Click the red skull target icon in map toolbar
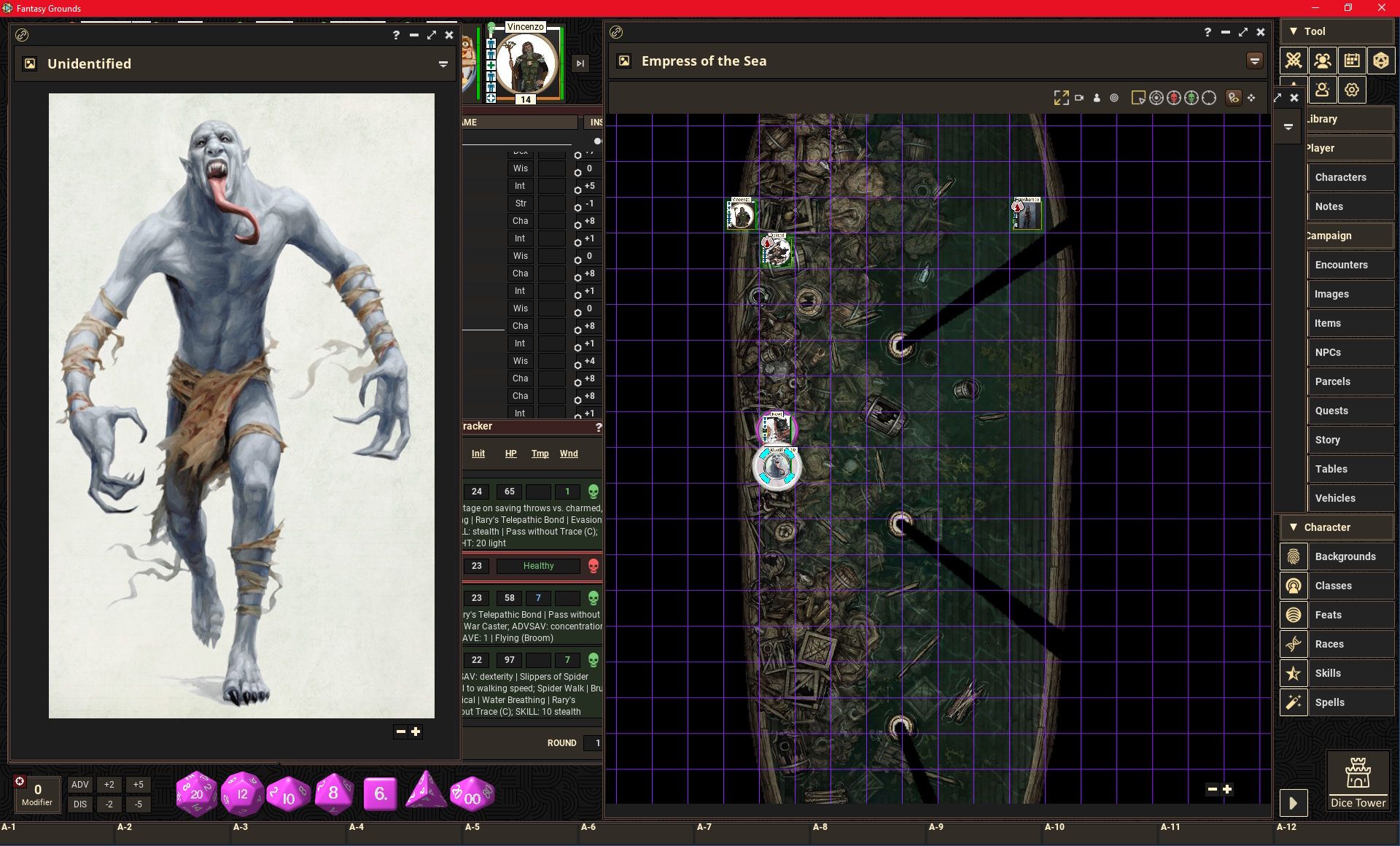Screen dimensions: 1400x846 click(1173, 98)
